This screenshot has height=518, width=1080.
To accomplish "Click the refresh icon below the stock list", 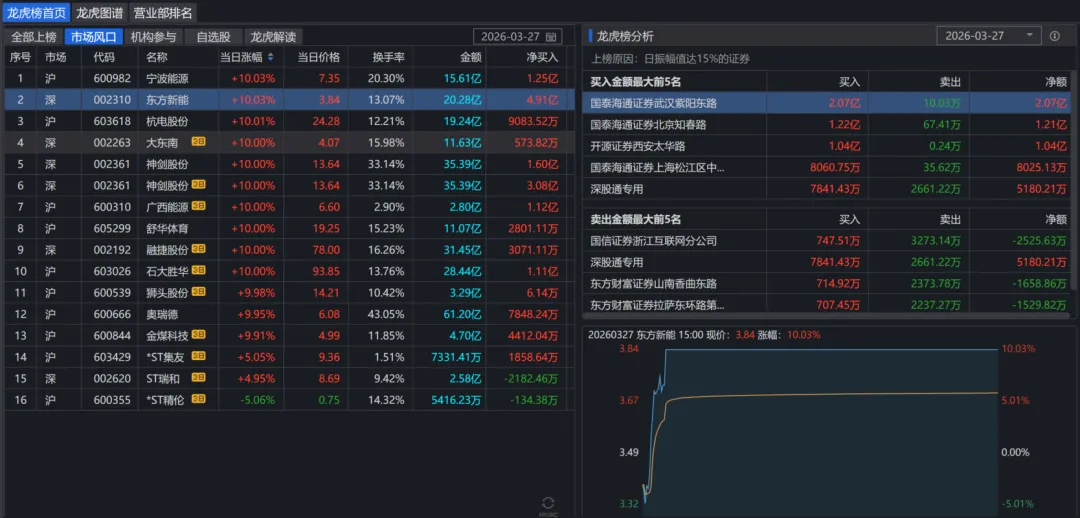I will tap(548, 504).
